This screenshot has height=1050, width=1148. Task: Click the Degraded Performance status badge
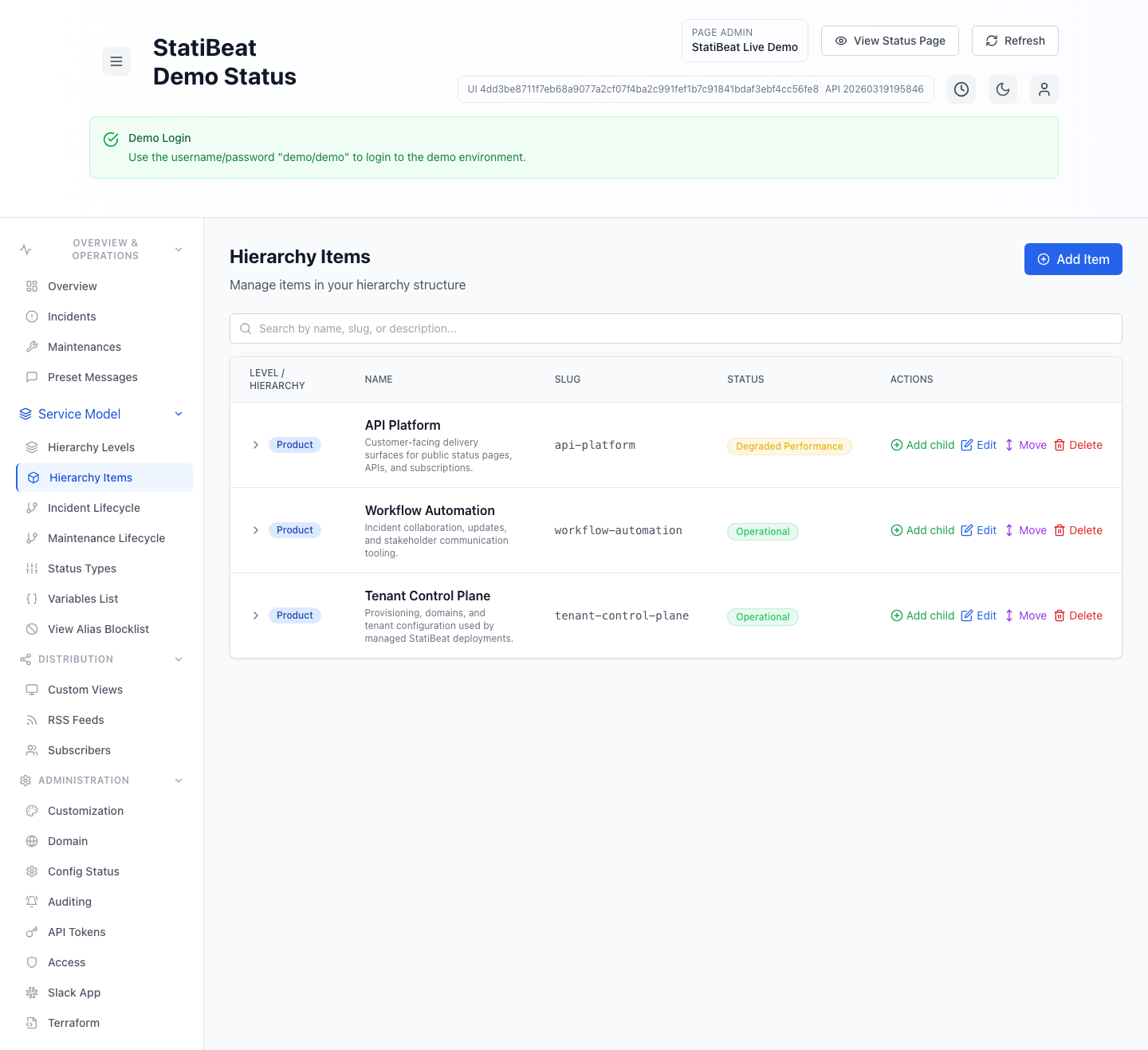point(789,446)
